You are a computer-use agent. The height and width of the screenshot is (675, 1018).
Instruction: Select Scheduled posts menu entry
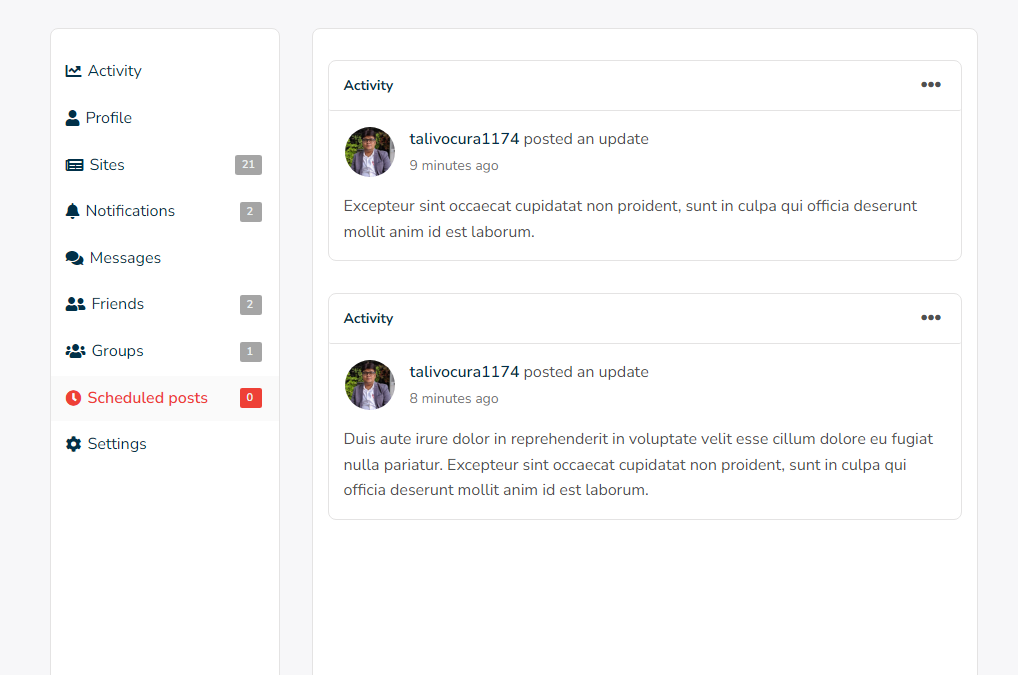[147, 398]
